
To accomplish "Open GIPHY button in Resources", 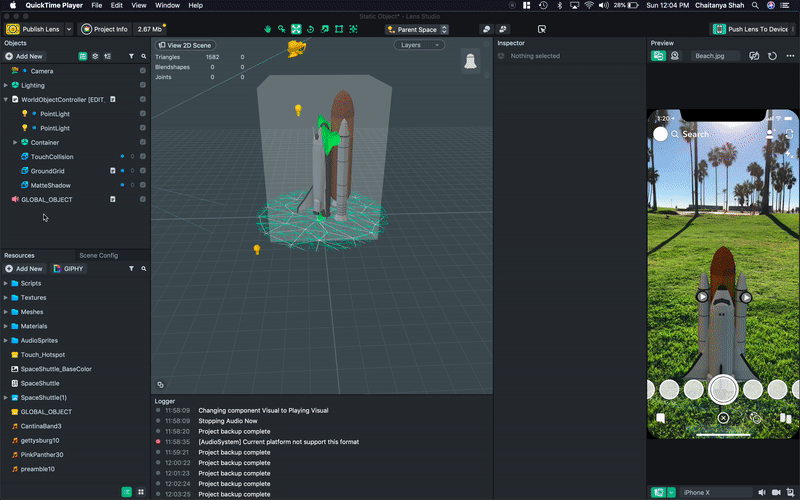I will [x=68, y=268].
